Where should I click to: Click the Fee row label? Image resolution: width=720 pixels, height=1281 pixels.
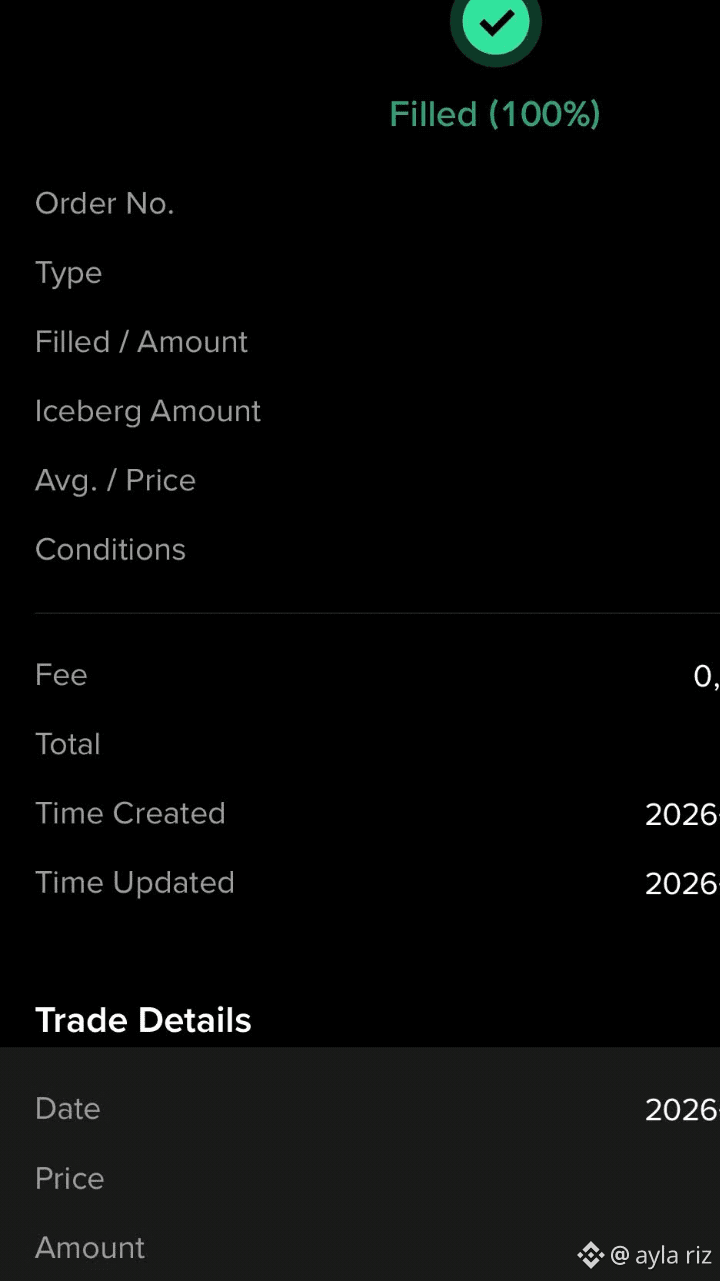coord(61,675)
